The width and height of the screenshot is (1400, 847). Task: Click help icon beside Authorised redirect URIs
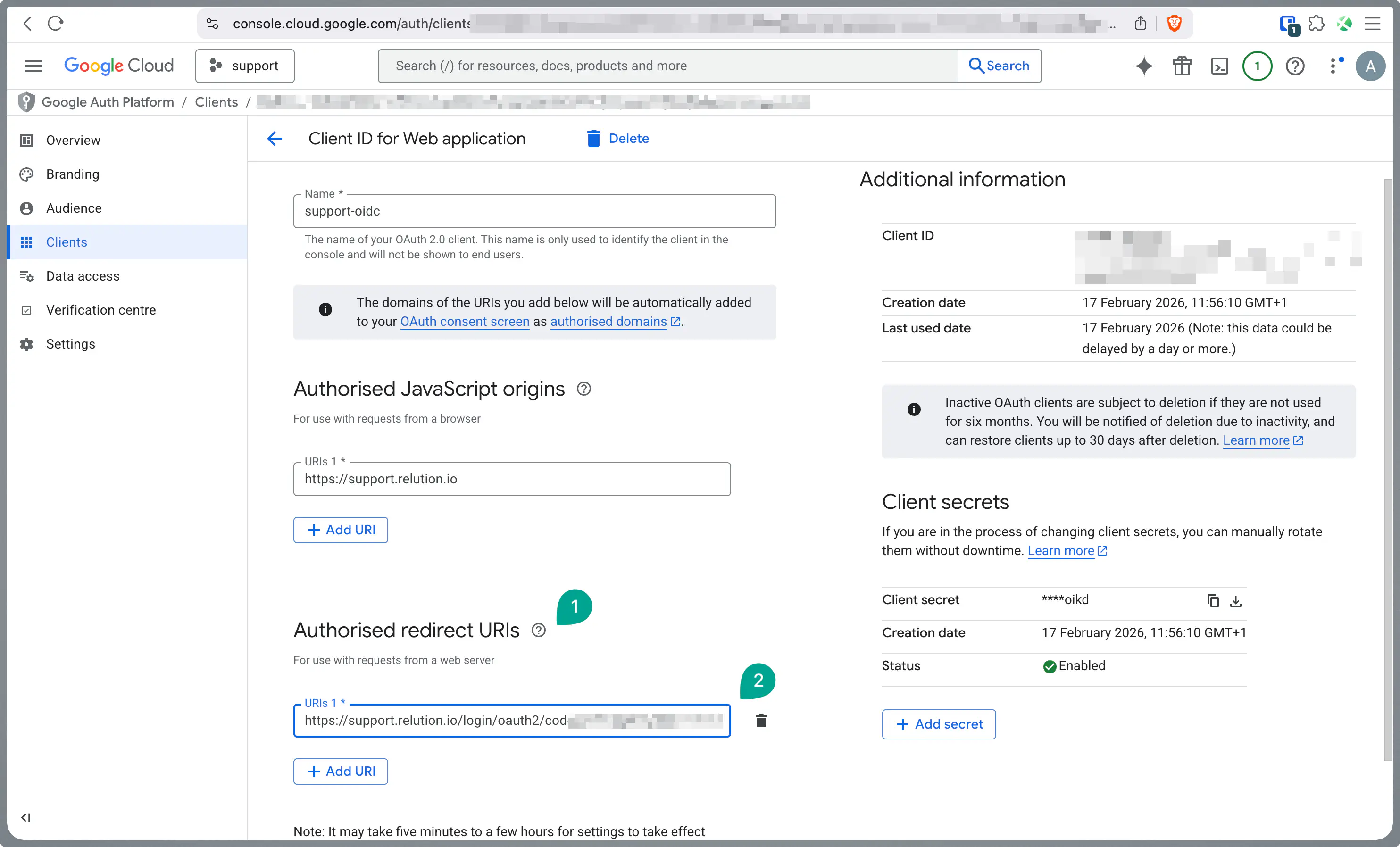(538, 630)
